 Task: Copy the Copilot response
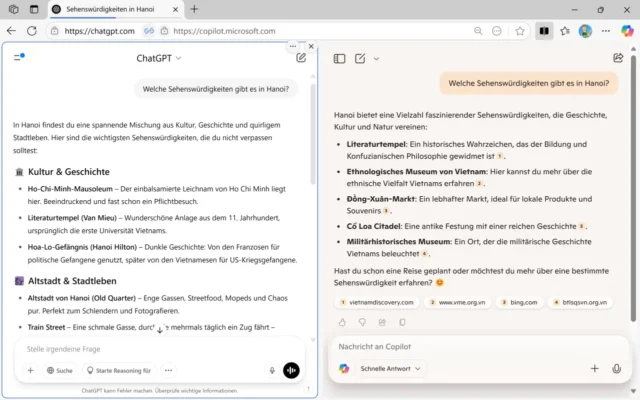click(x=402, y=322)
